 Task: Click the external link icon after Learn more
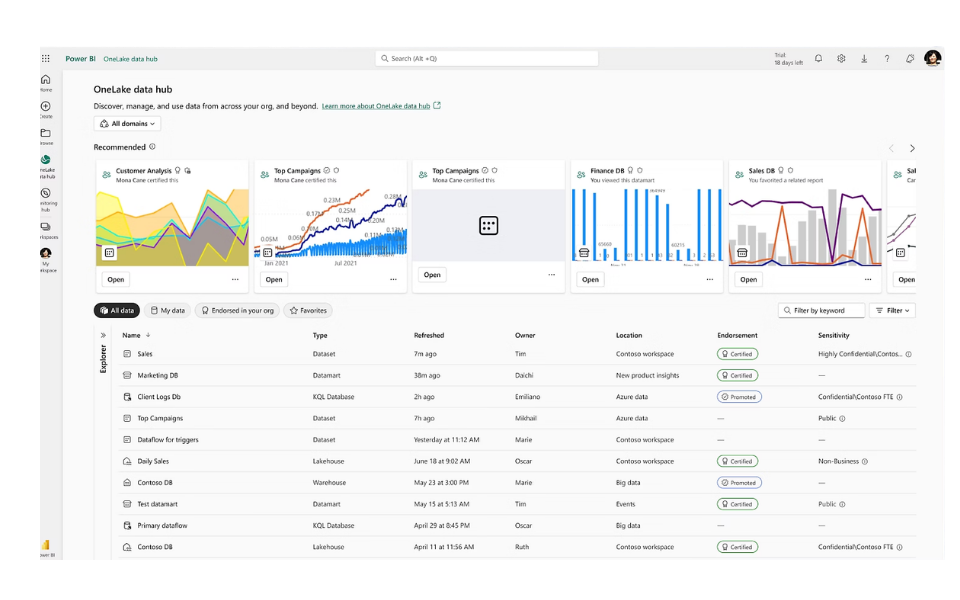[437, 105]
